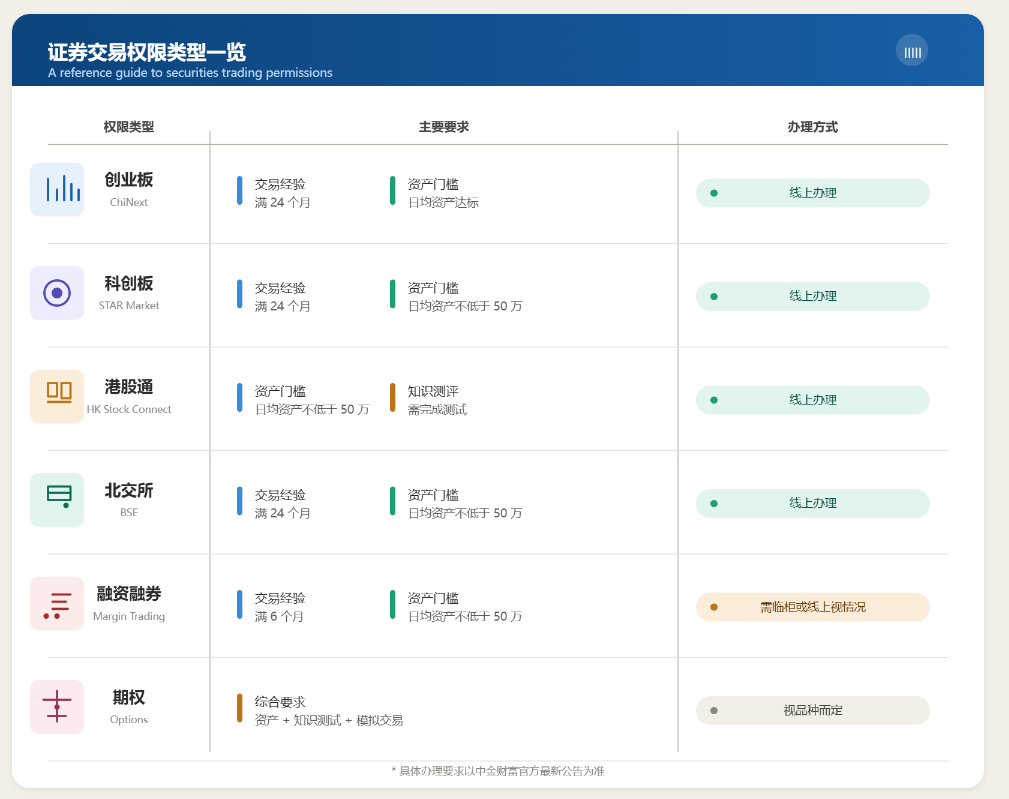1009x799 pixels.
Task: Click 综合要求 label in 期权 row
Action: point(280,702)
